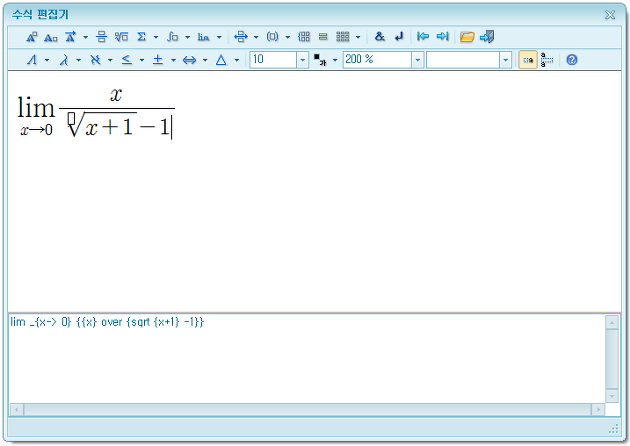The width and height of the screenshot is (630, 446).
Task: Expand the relation arrow template dropdown
Action: coord(256,37)
